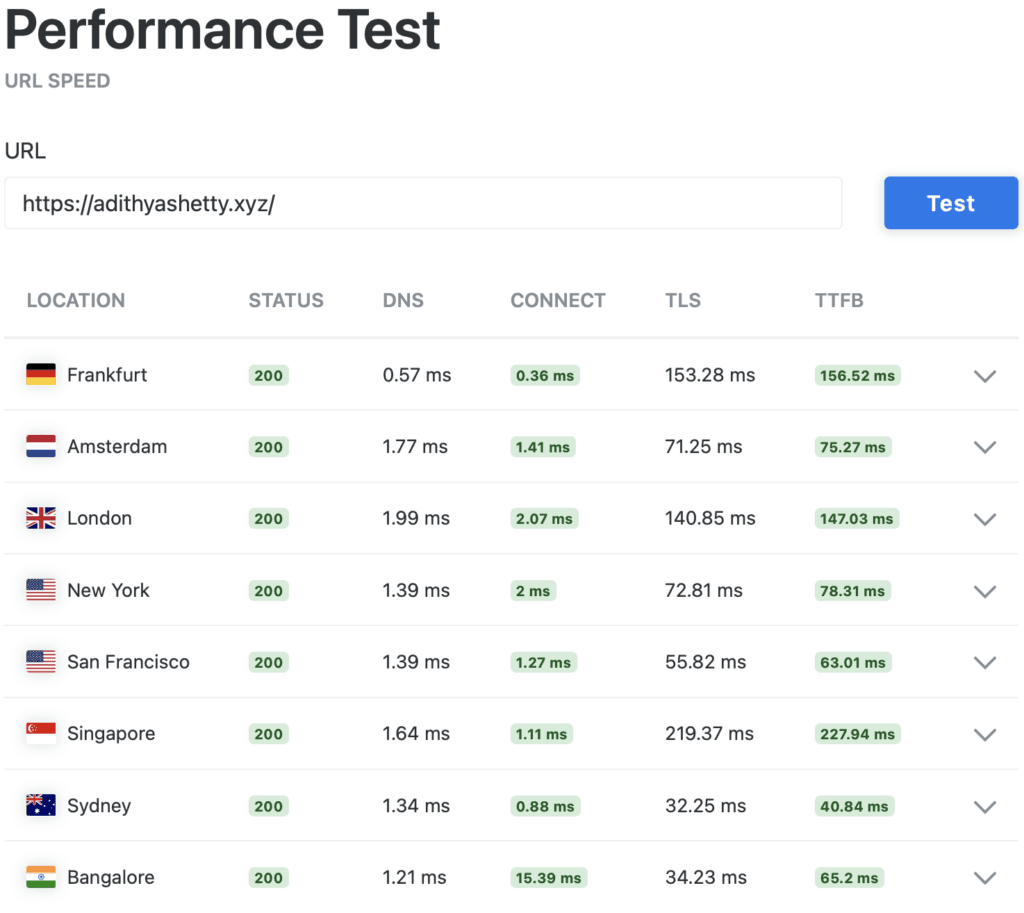Click the 200 status badge for Frankfurt
This screenshot has height=913, width=1024.
[x=268, y=376]
